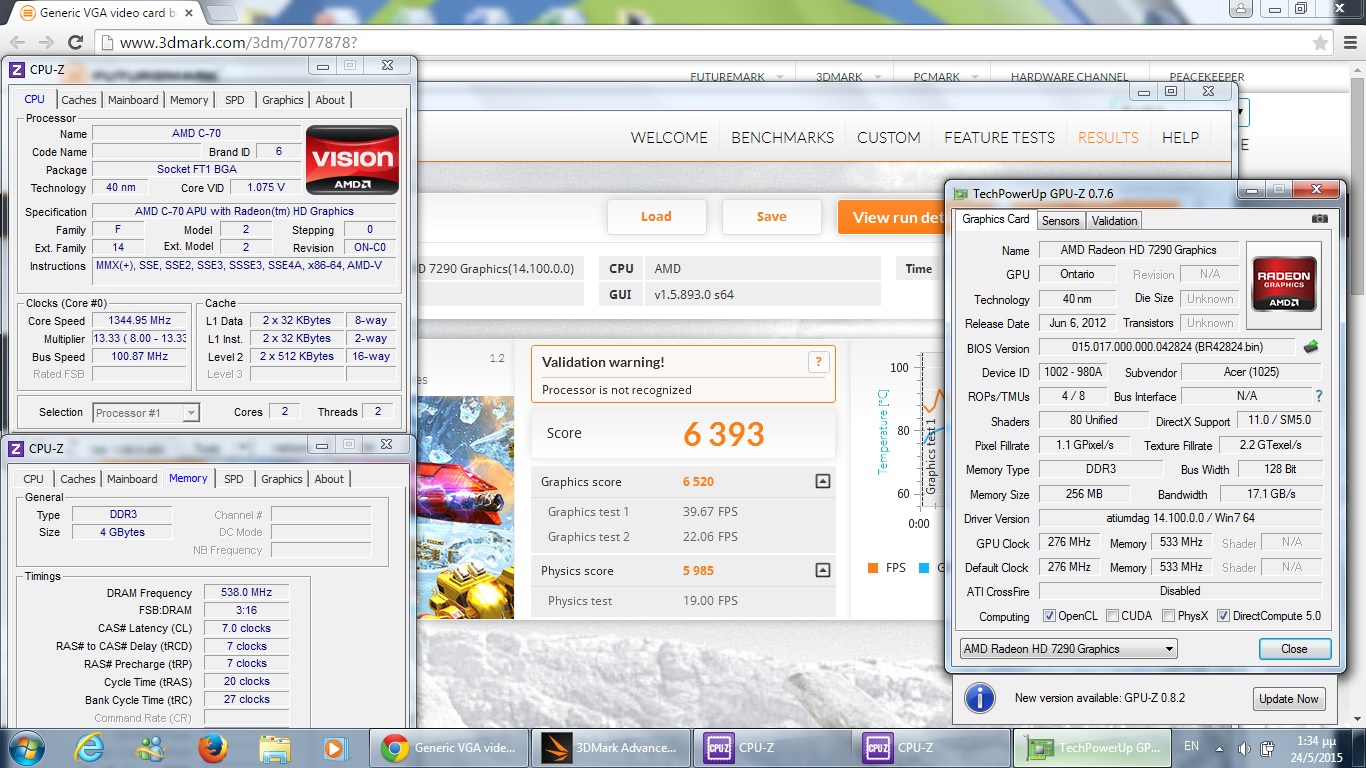This screenshot has height=768, width=1366.
Task: Click Chrome user profile icon
Action: click(1240, 9)
